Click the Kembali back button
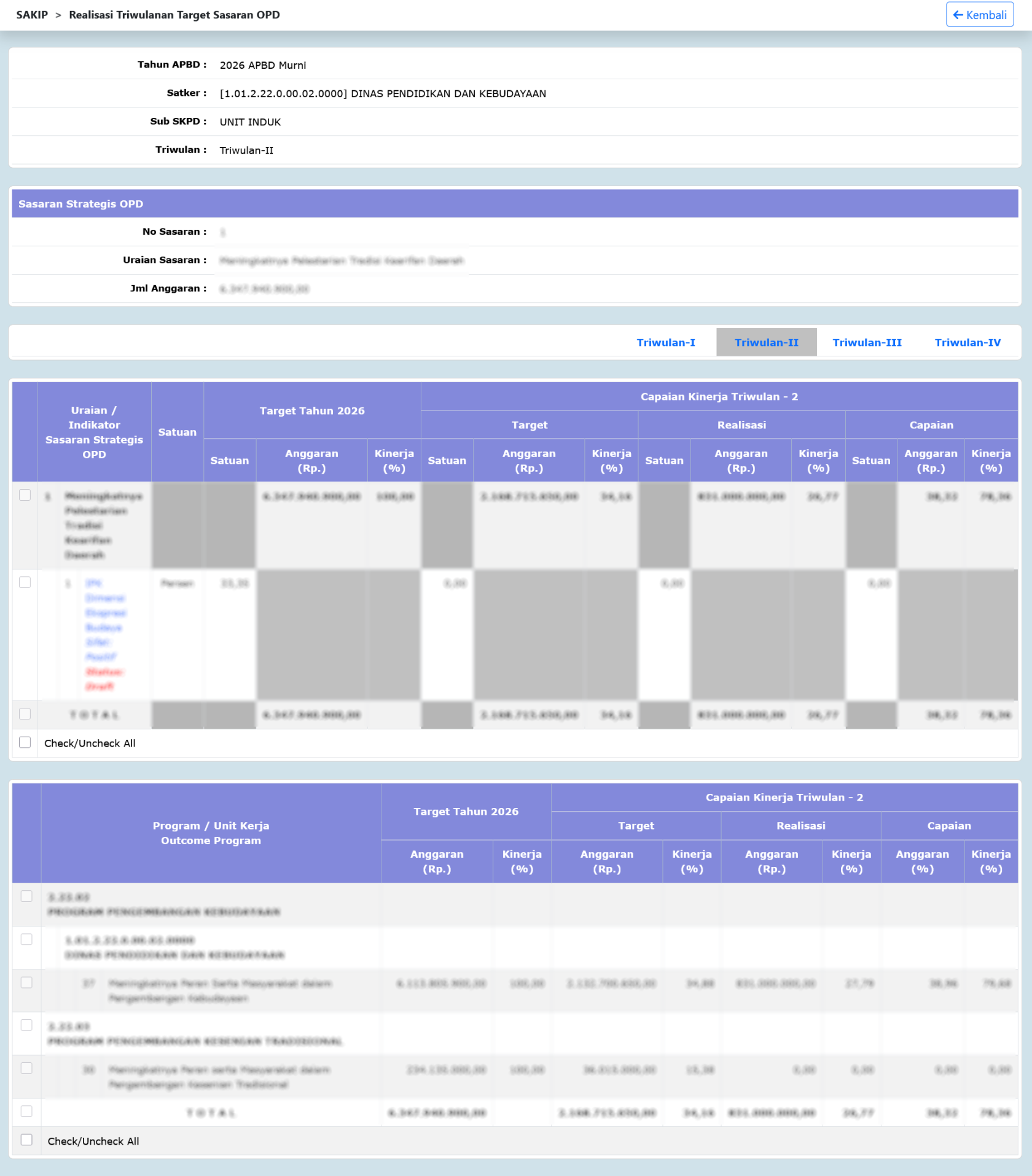Screen dimensions: 1032x1176 tap(979, 15)
